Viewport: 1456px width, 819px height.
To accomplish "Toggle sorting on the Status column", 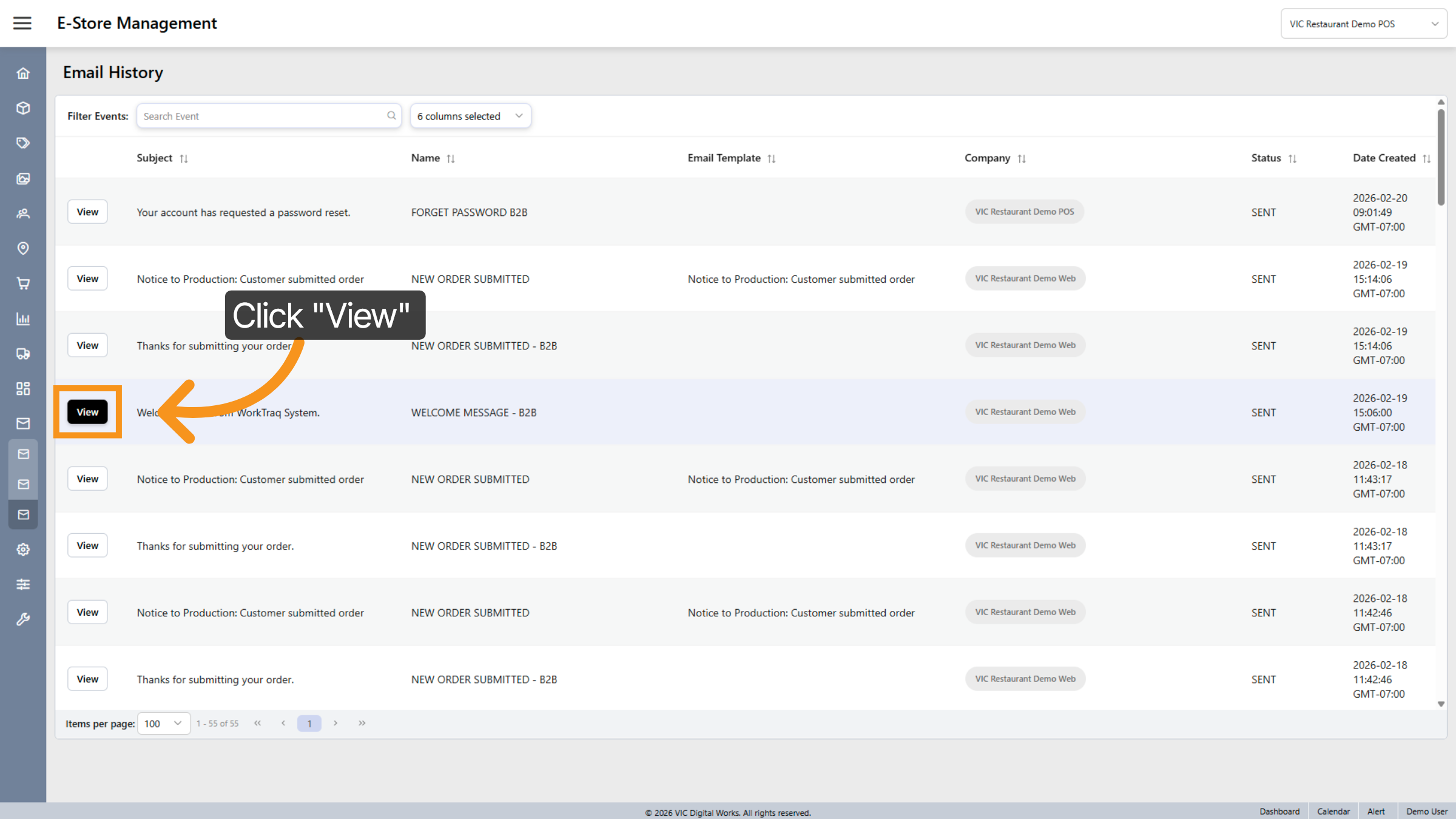I will (1293, 158).
